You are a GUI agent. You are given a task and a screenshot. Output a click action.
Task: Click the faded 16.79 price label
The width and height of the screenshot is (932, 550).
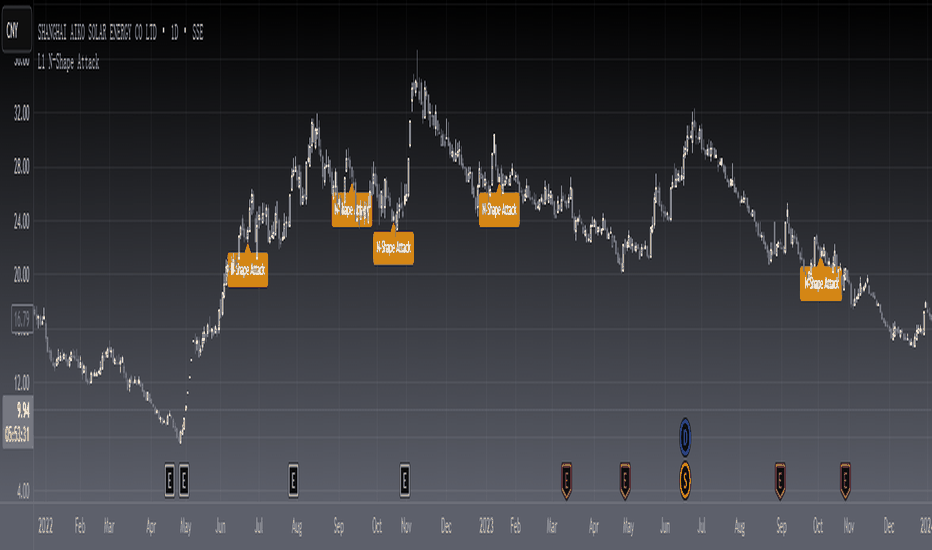click(21, 319)
